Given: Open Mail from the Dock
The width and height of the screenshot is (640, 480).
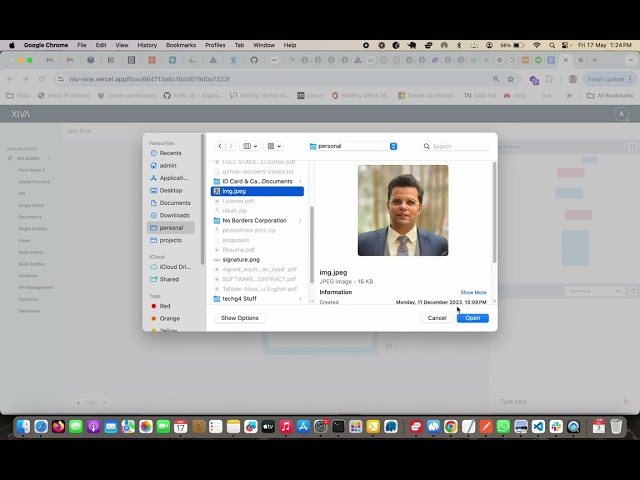Looking at the screenshot, I should pos(111,427).
